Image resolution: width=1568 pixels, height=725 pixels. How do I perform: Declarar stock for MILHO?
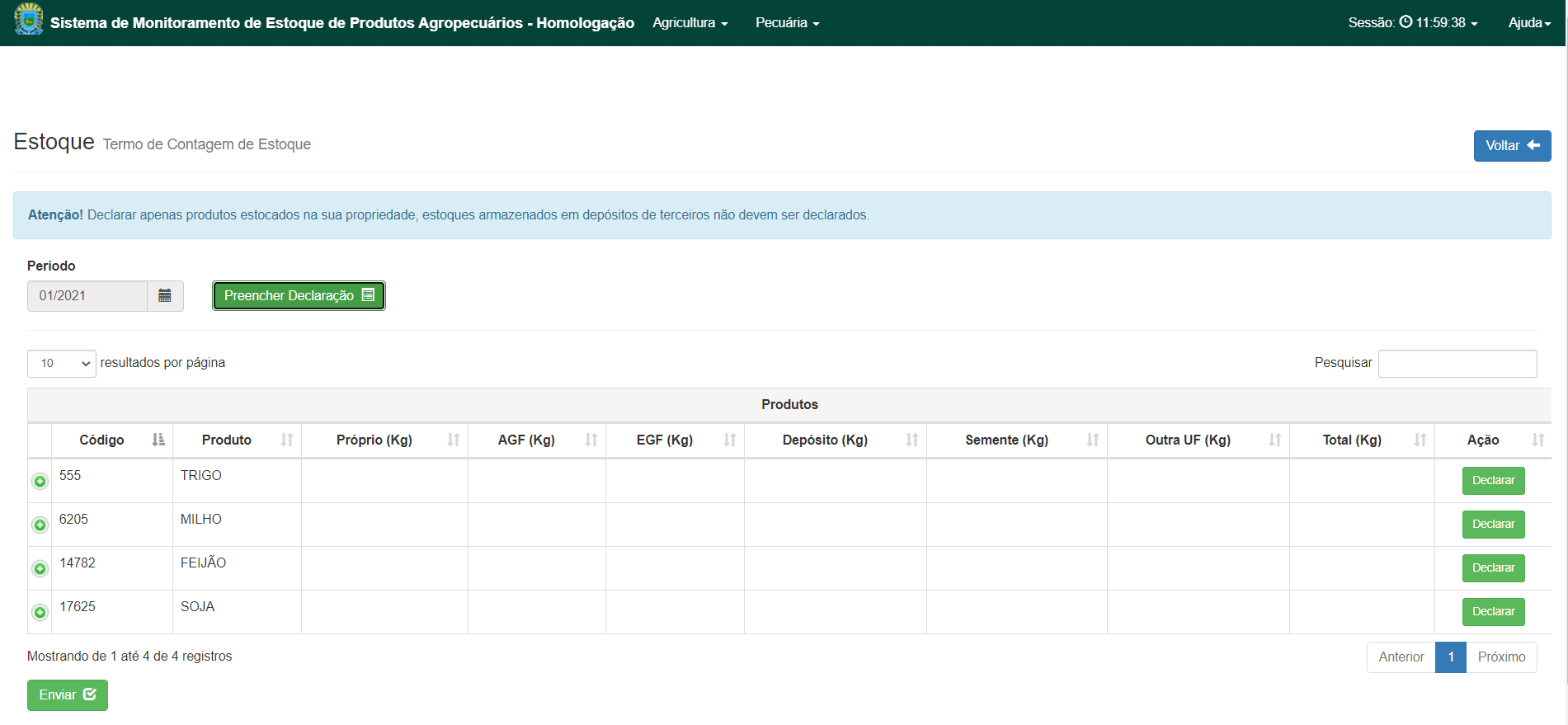point(1493,525)
